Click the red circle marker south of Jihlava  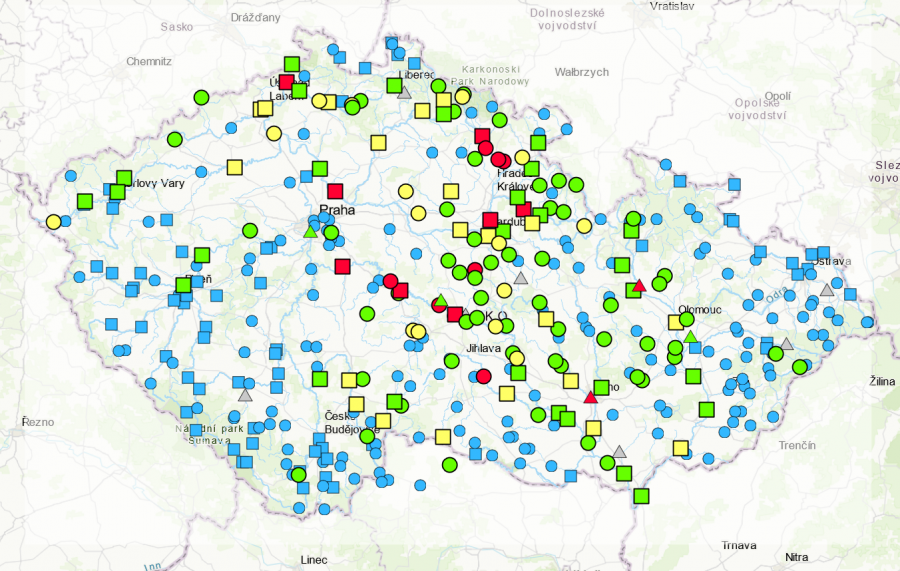484,376
